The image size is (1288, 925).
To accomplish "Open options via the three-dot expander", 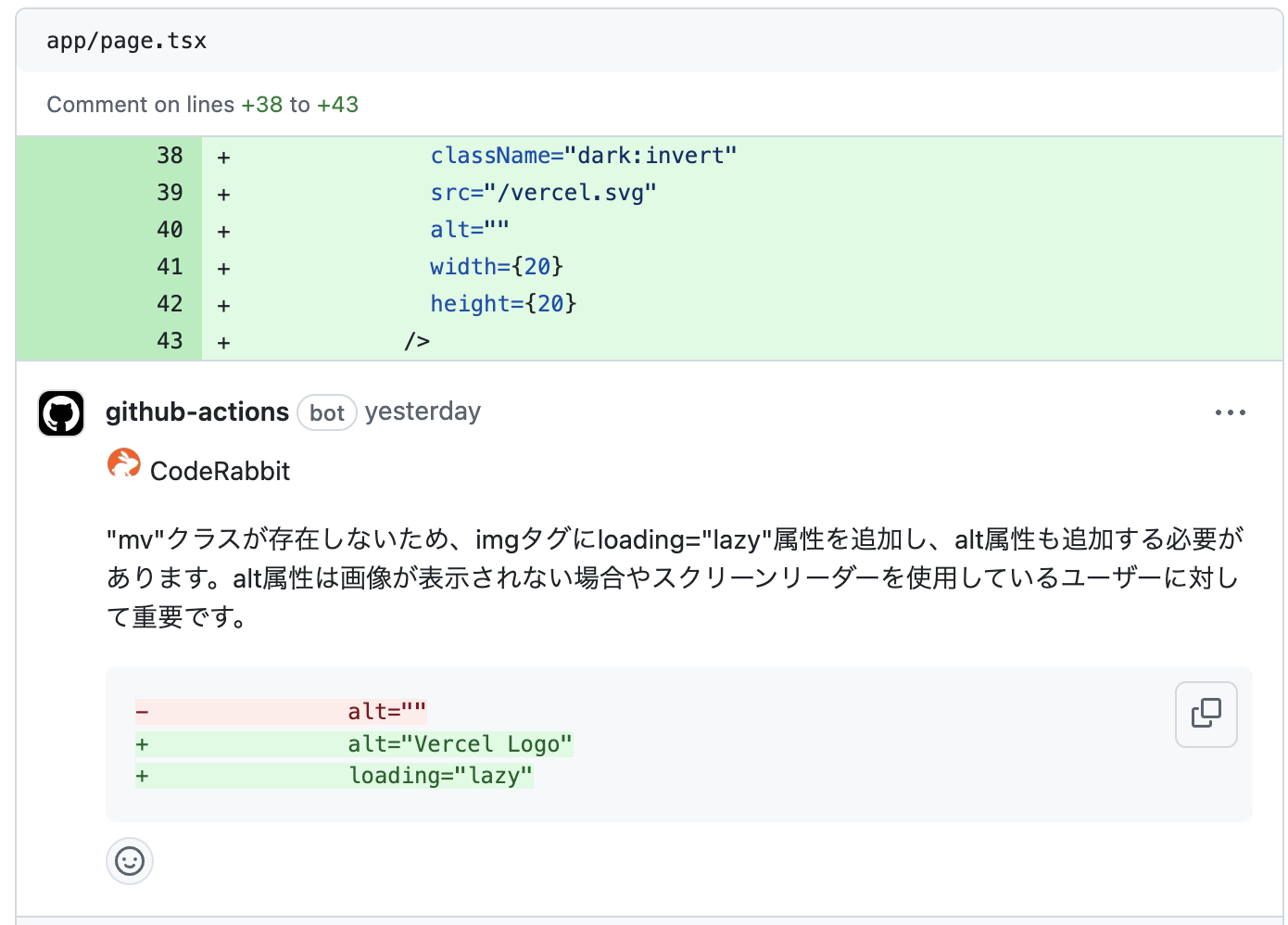I will (x=1230, y=412).
